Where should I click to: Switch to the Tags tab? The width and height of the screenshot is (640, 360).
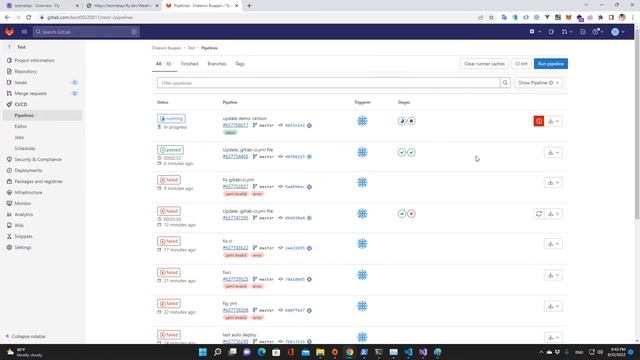(x=240, y=64)
